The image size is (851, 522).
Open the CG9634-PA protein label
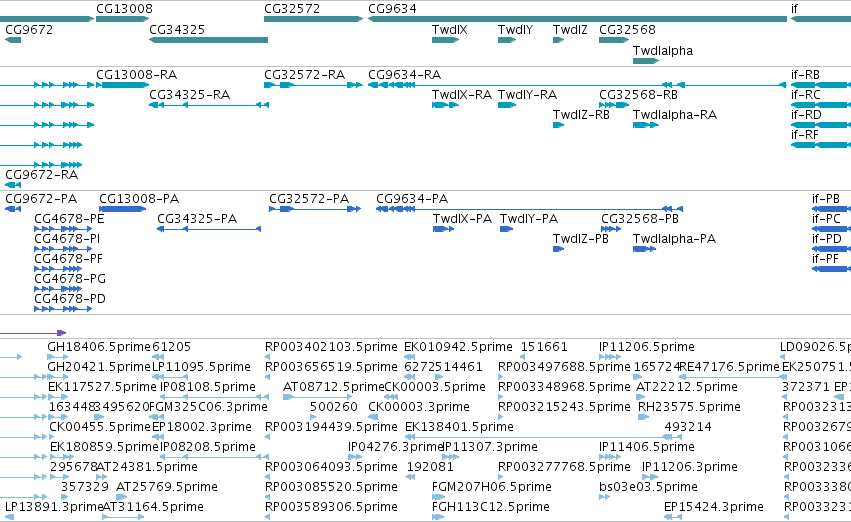[x=412, y=199]
